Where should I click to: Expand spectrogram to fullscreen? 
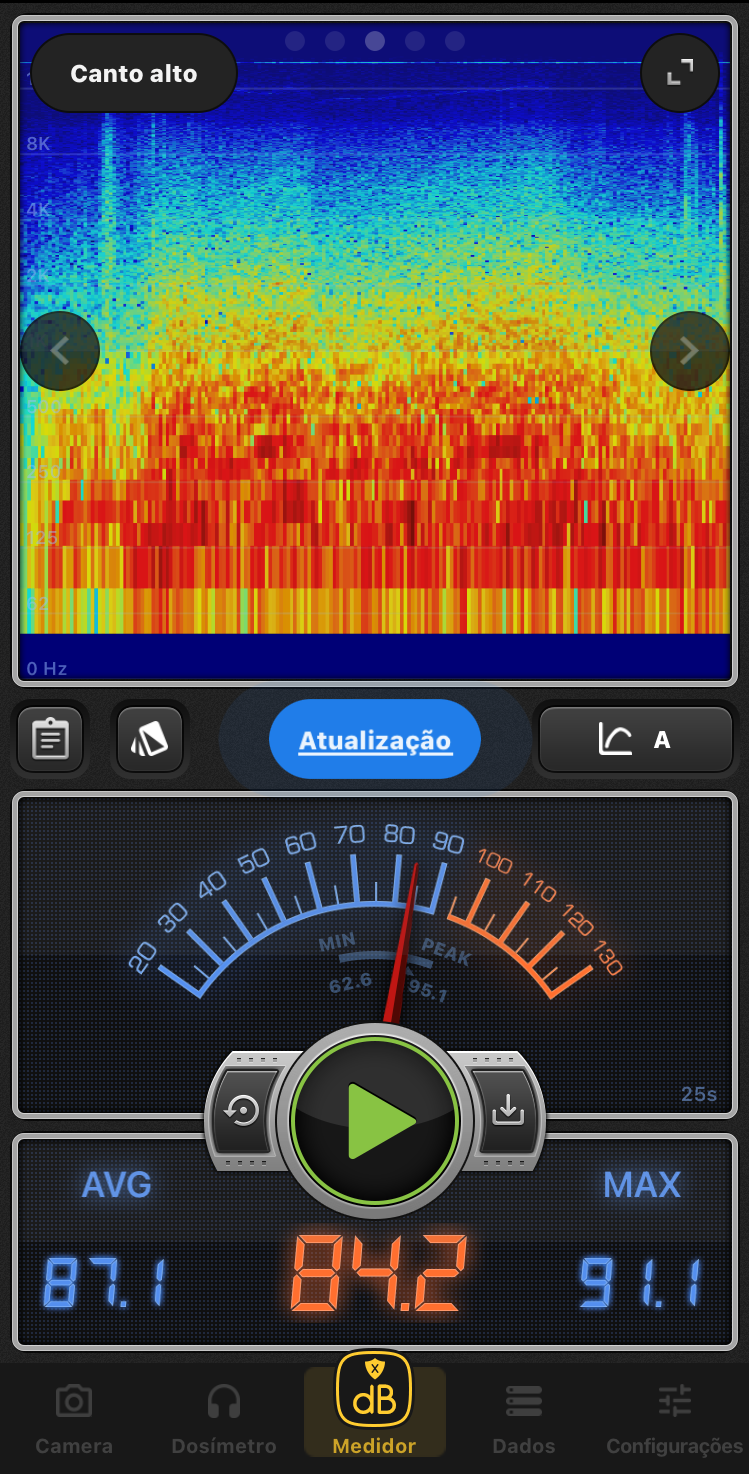point(680,72)
